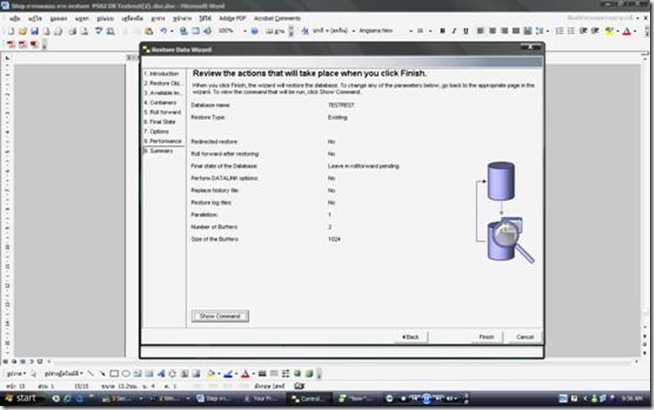This screenshot has height=410, width=654.
Task: Select the Summary wizard step
Action: point(158,151)
